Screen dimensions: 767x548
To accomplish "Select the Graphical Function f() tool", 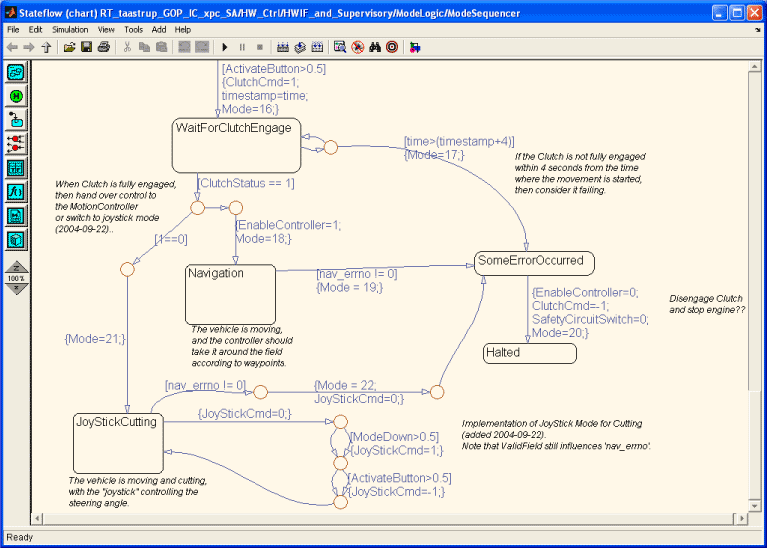I will tap(17, 192).
